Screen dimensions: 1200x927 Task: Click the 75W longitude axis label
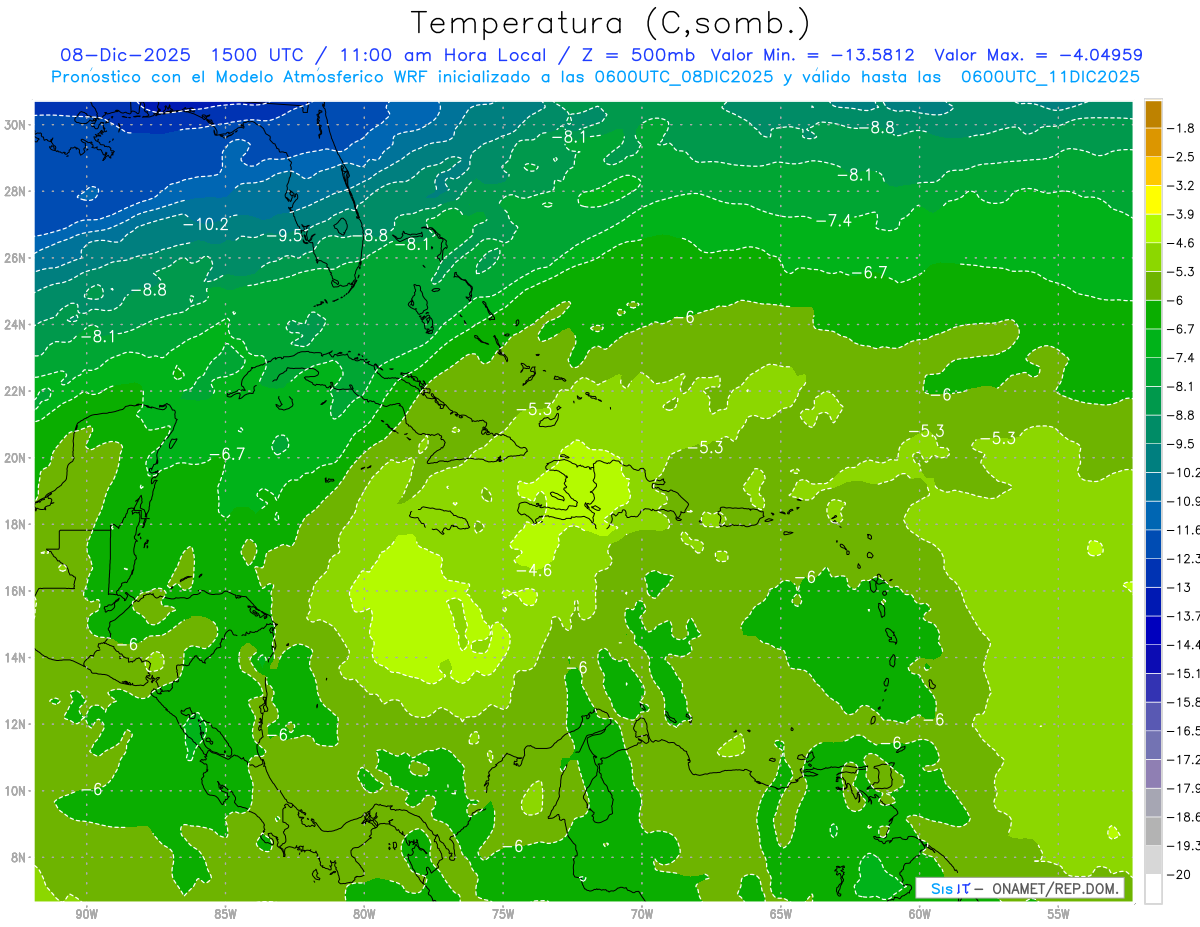click(503, 914)
